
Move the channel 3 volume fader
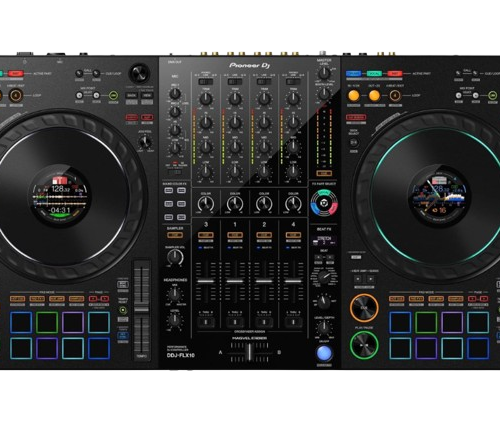pos(206,281)
